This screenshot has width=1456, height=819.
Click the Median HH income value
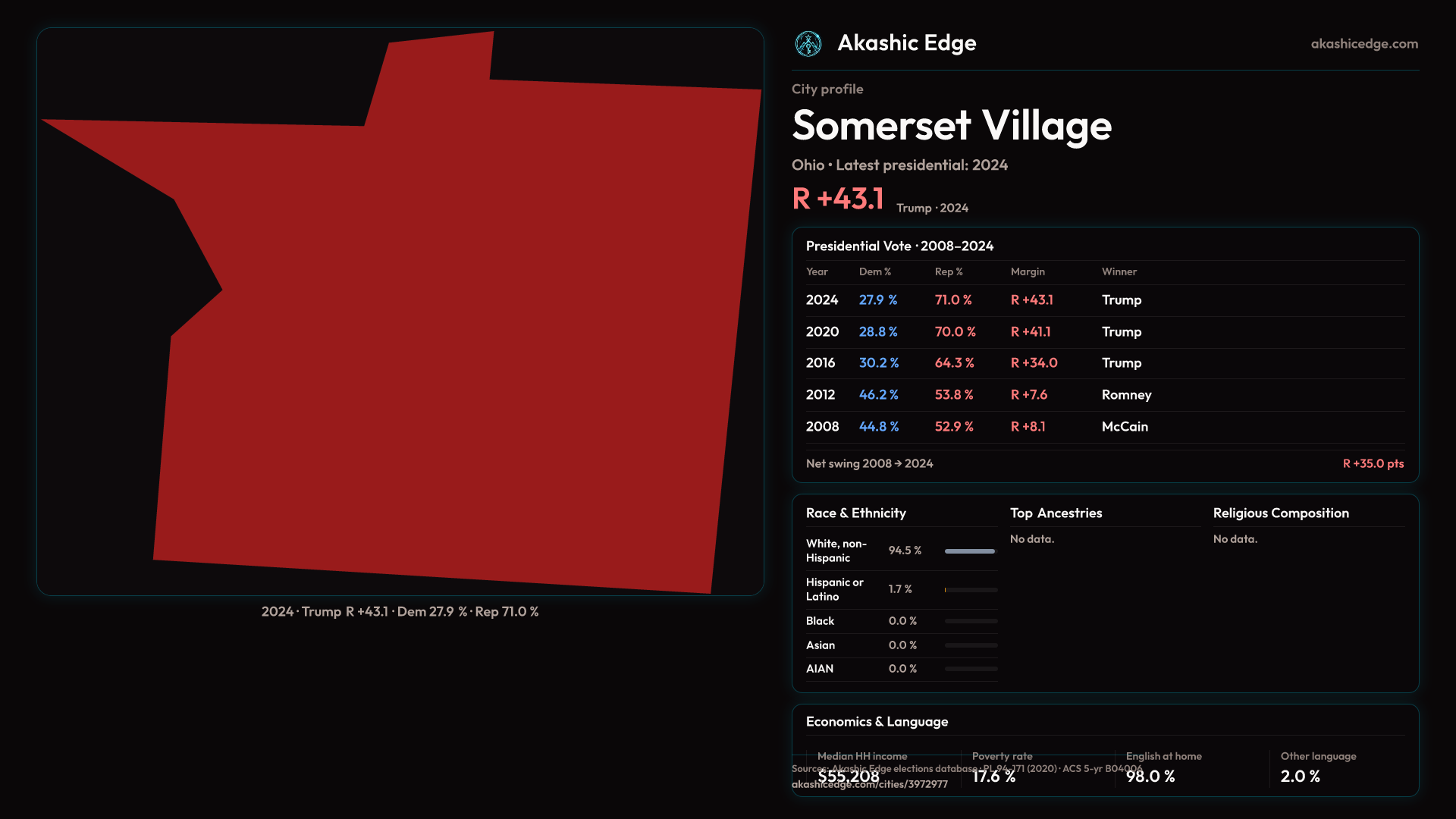tap(848, 777)
